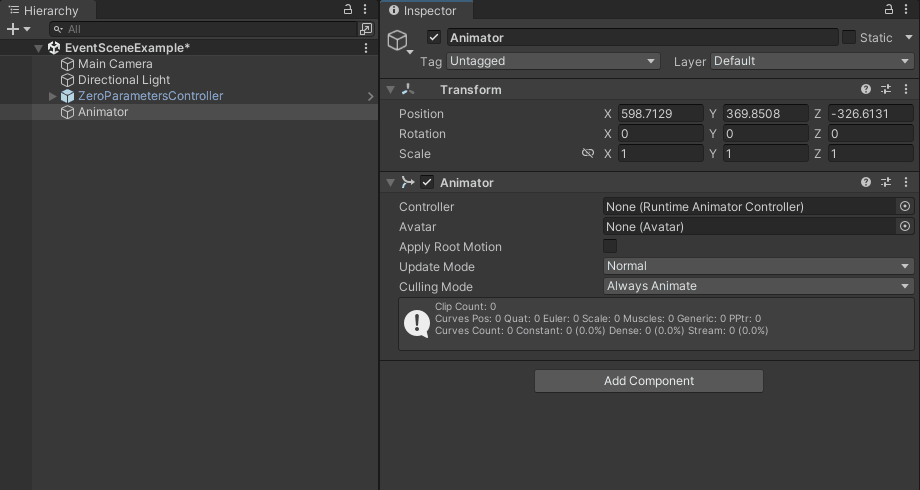Disable the Animator component checkbox

coord(427,183)
